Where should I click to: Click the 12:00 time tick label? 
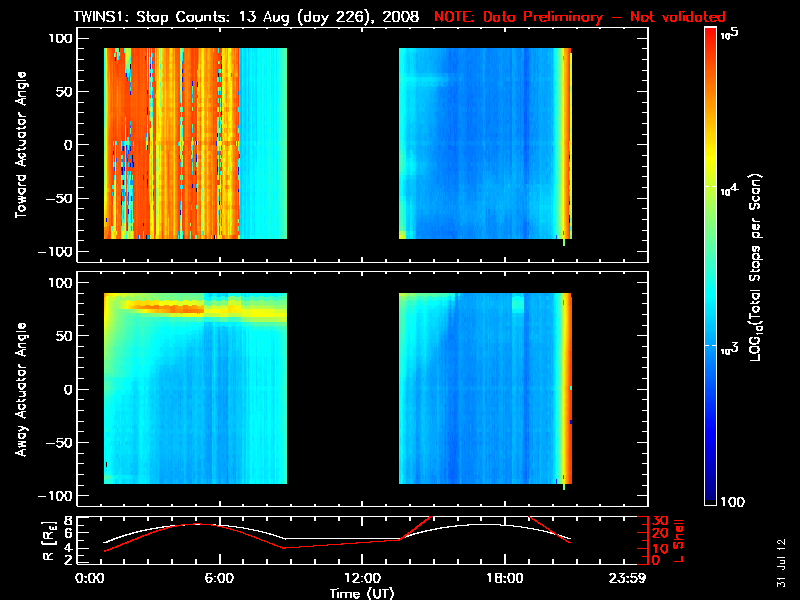pyautogui.click(x=362, y=578)
